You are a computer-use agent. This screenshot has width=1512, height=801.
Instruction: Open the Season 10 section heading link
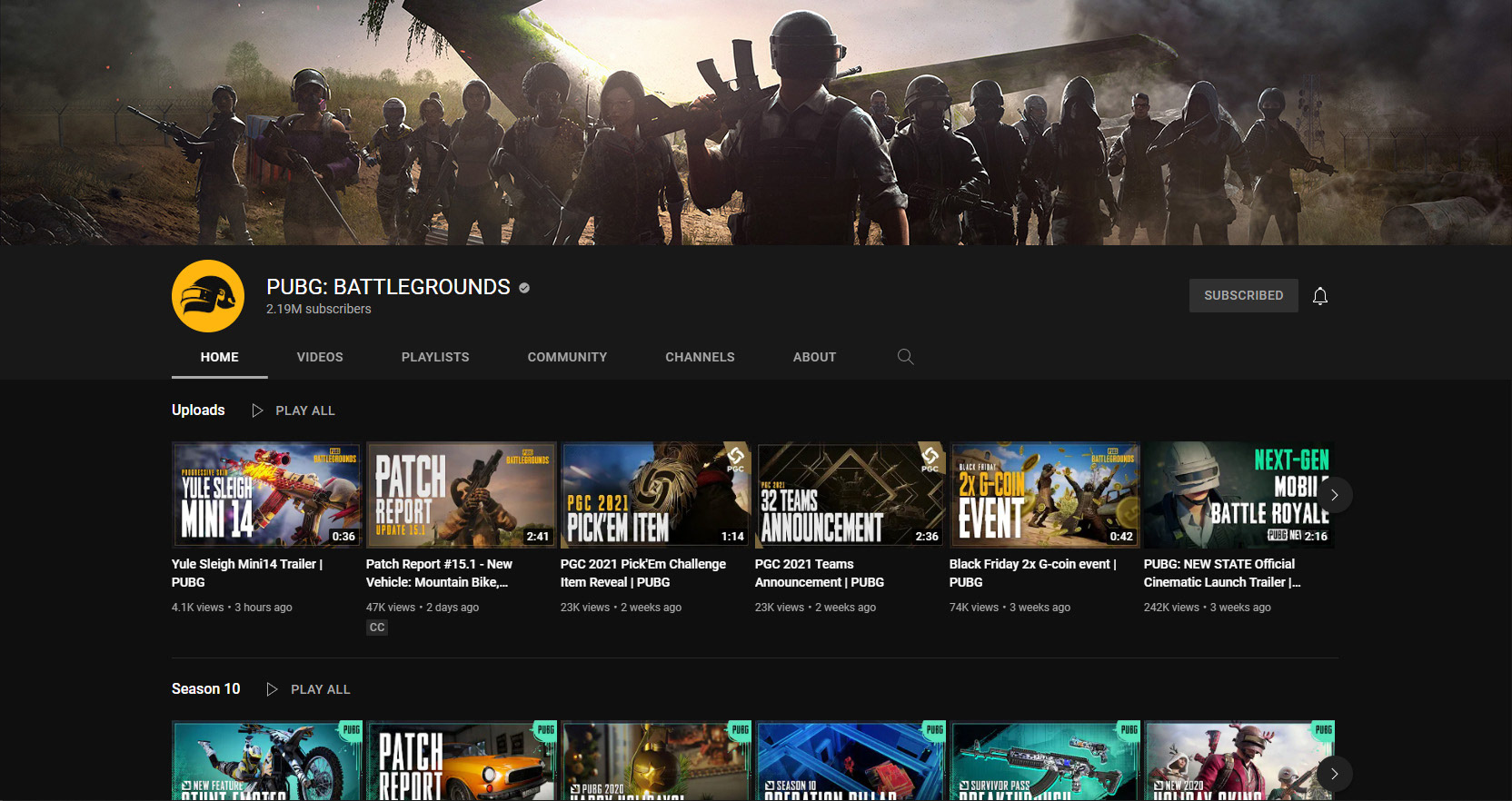click(x=206, y=688)
